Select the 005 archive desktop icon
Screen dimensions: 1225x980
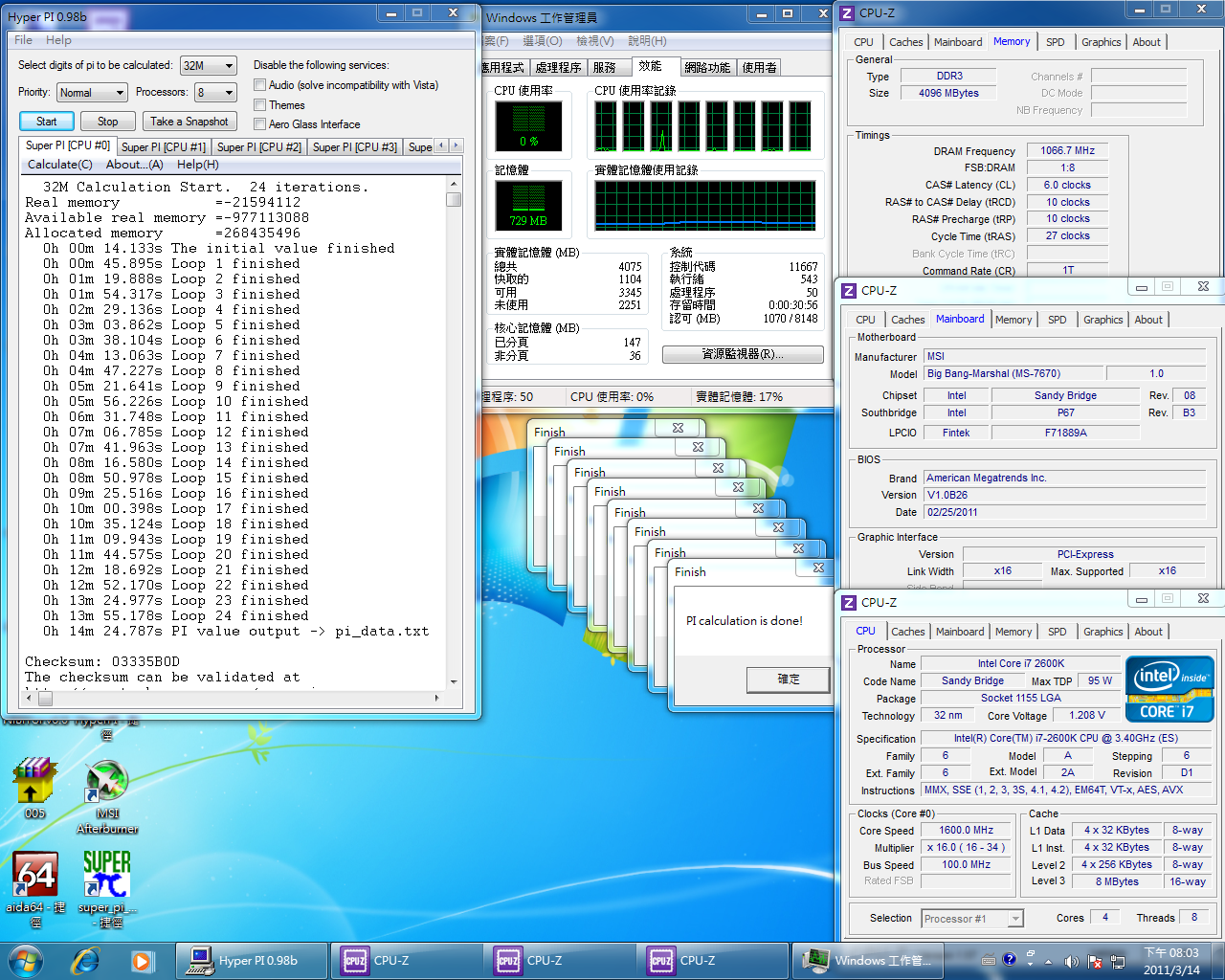click(34, 790)
